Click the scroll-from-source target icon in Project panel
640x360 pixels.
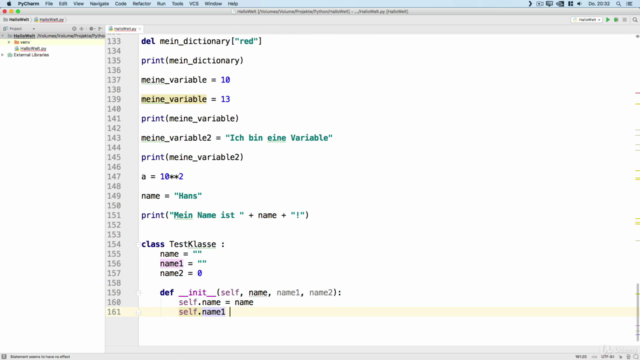[74, 29]
